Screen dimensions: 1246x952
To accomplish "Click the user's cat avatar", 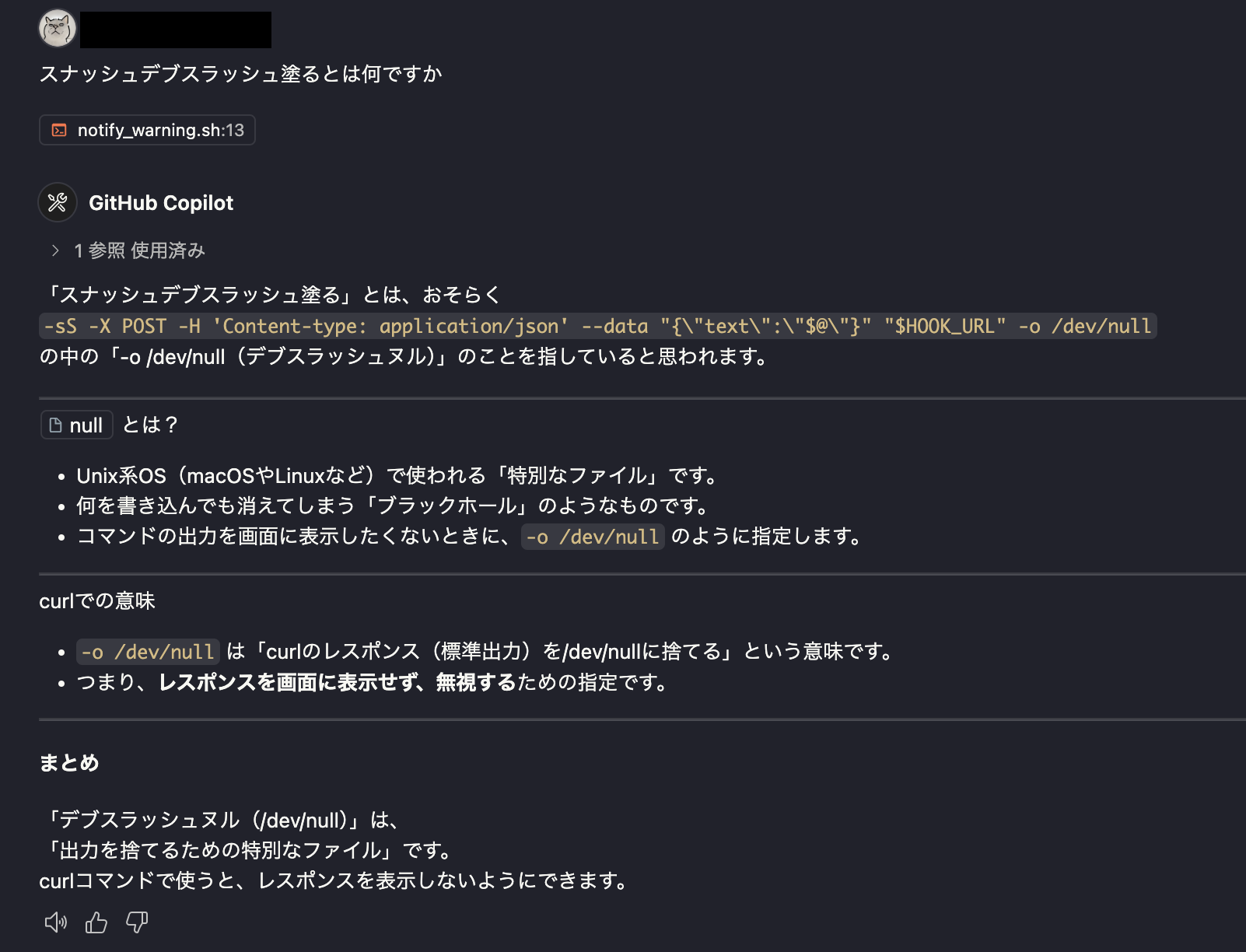I will pyautogui.click(x=55, y=25).
